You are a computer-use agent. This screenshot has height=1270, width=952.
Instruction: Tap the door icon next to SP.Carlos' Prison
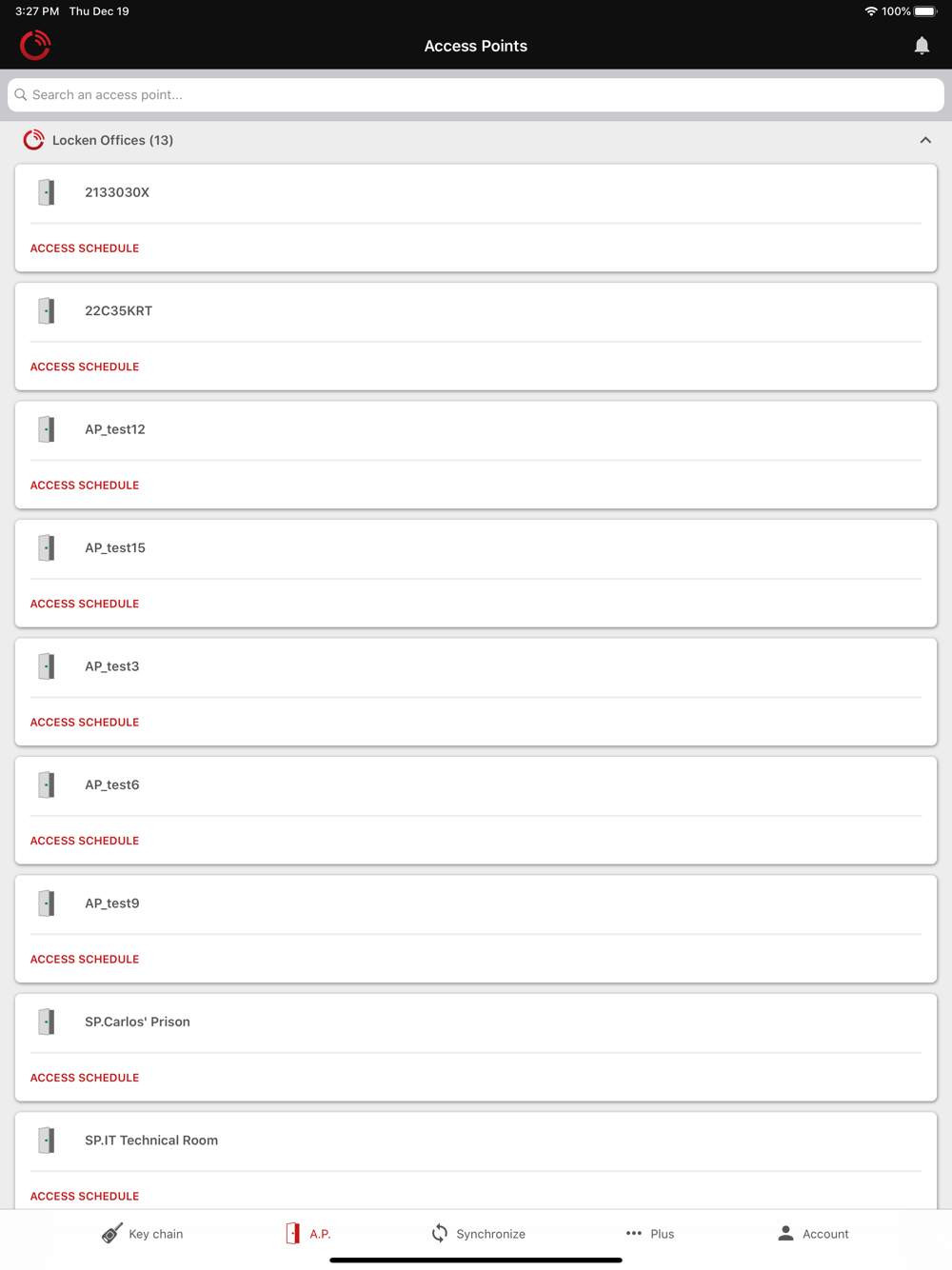coord(46,1022)
